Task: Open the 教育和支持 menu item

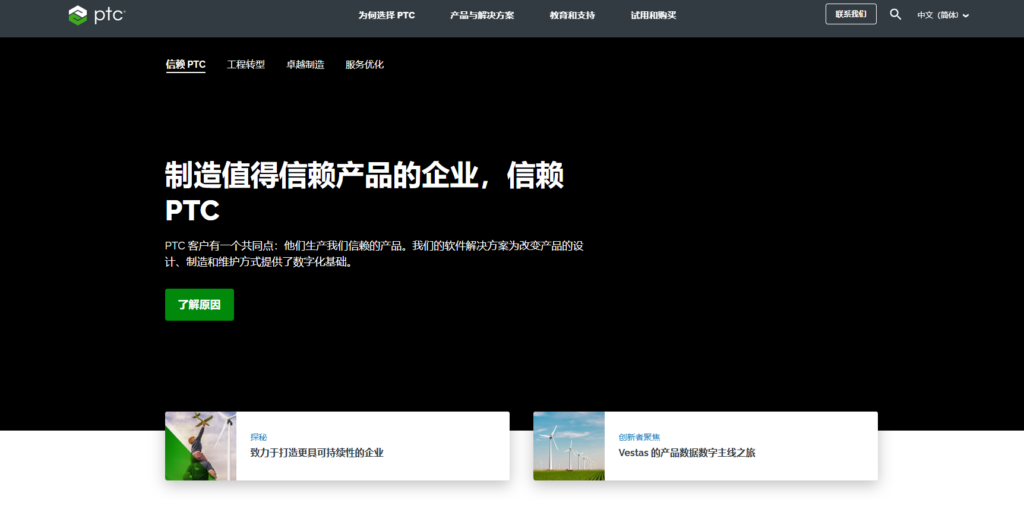Action: 572,15
